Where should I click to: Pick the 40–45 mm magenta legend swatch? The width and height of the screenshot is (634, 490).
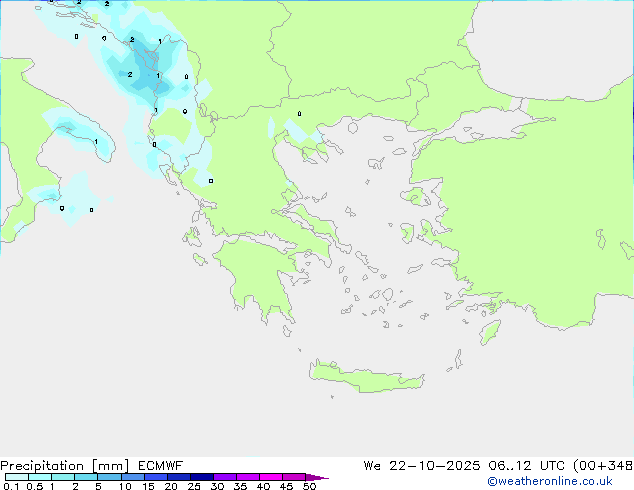pyautogui.click(x=271, y=477)
